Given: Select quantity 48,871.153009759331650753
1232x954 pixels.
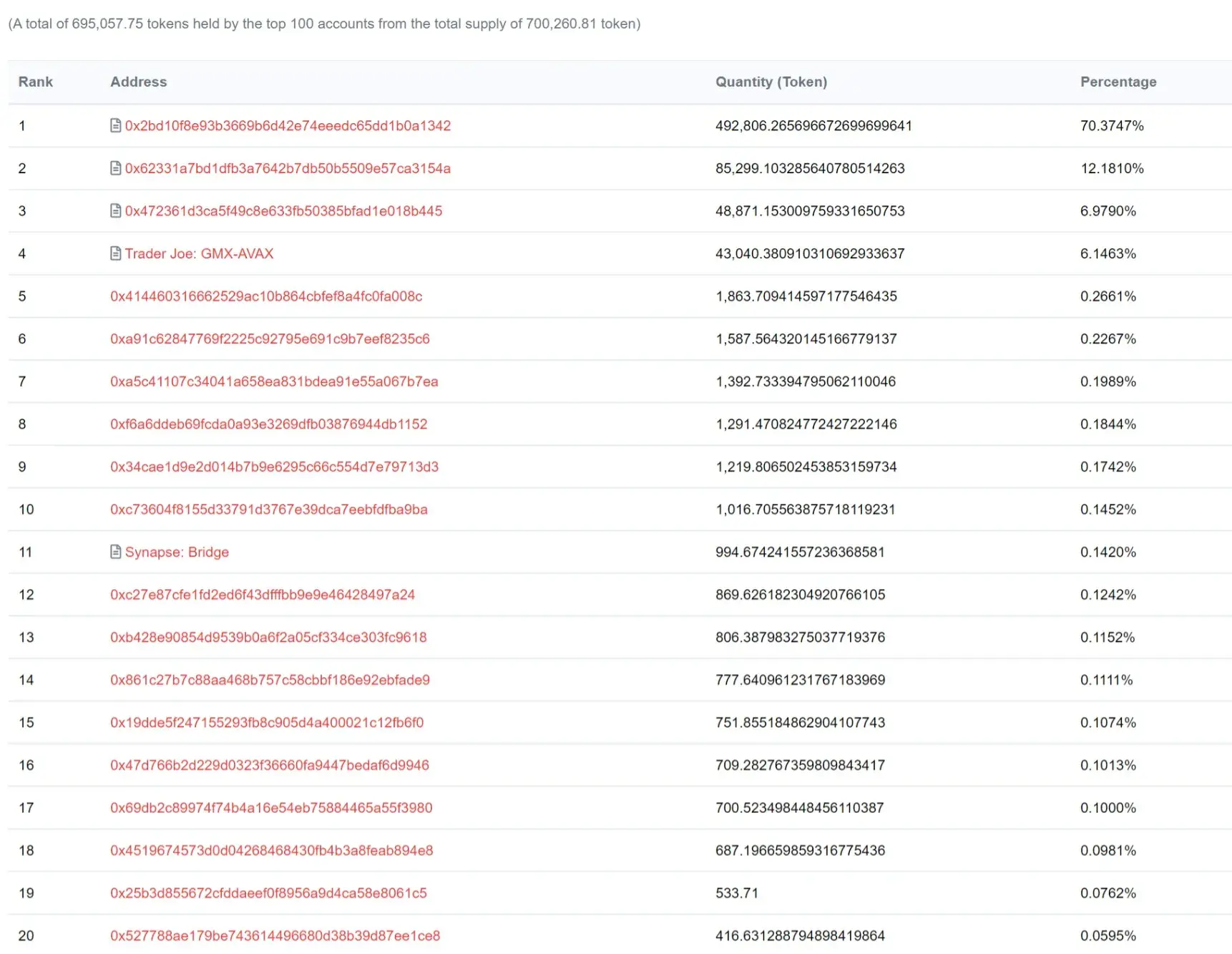Looking at the screenshot, I should click(810, 211).
